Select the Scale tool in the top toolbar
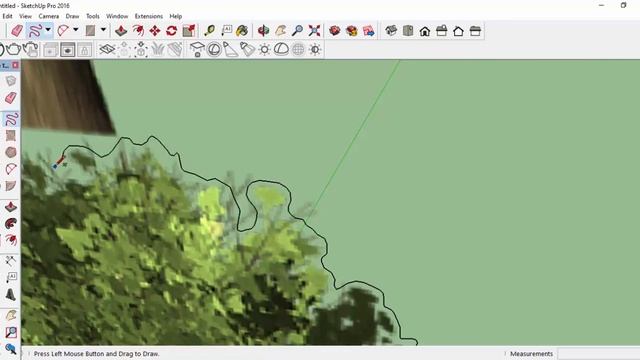The width and height of the screenshot is (640, 360). click(189, 31)
